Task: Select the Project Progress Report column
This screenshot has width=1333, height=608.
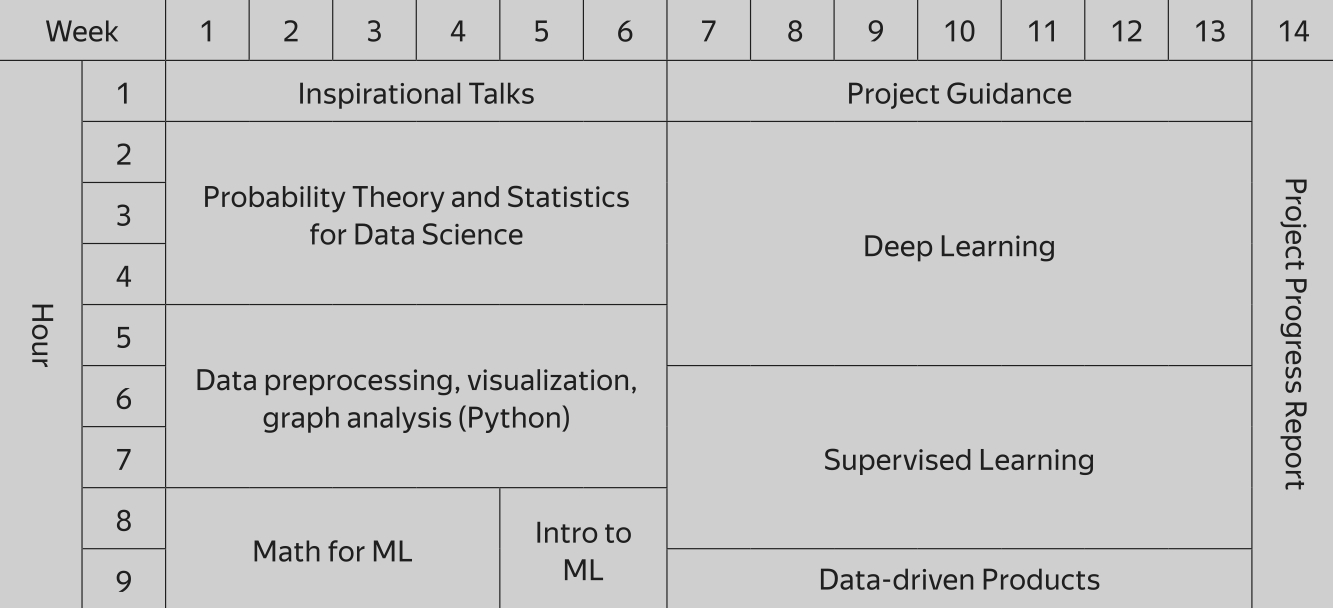Action: [1293, 335]
